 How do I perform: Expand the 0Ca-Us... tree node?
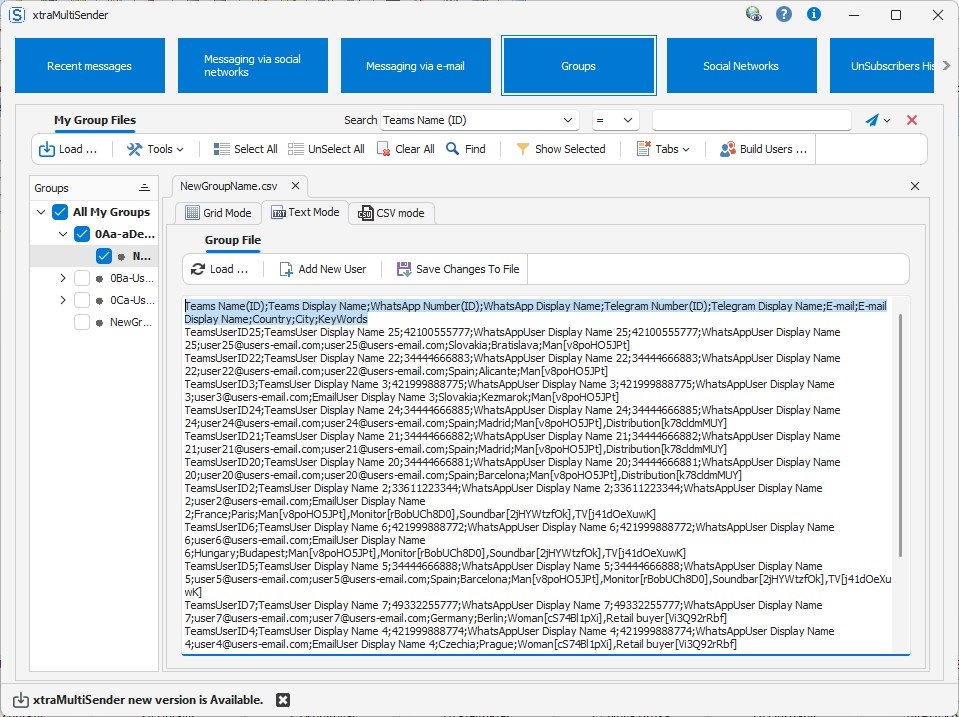(63, 300)
